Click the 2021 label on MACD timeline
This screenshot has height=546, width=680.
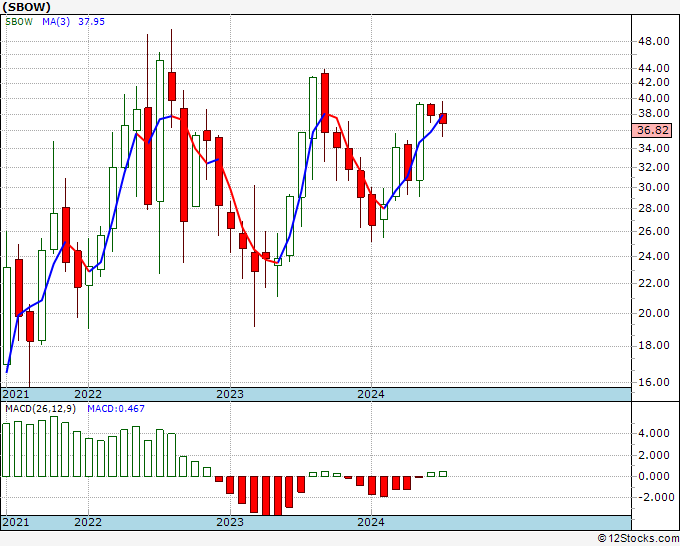tap(16, 522)
